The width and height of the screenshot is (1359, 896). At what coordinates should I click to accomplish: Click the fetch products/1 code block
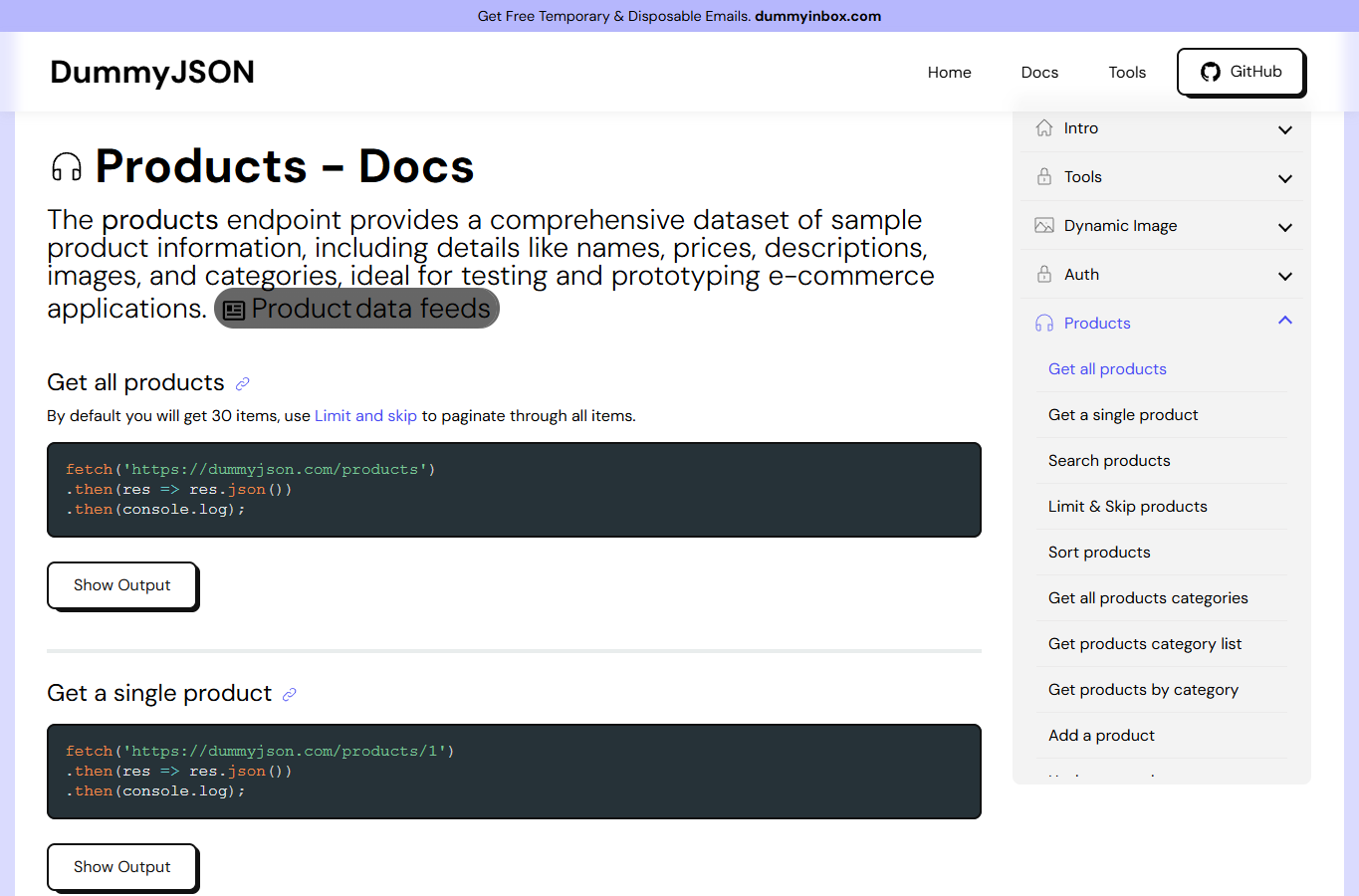pyautogui.click(x=514, y=772)
